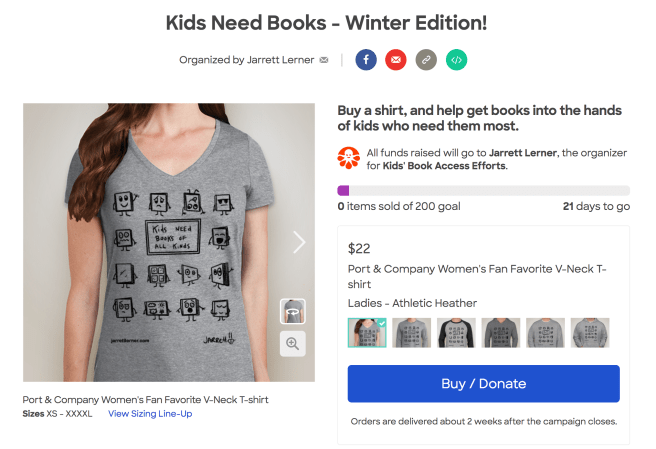Viewport: 656px width, 449px height.
Task: Click envelope icon beside Jarrett Lerner's name
Action: click(324, 60)
